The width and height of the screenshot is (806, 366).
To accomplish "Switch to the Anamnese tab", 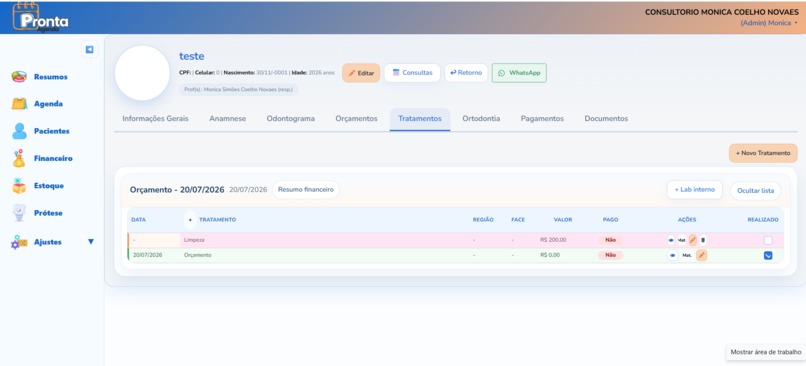I will click(x=228, y=119).
